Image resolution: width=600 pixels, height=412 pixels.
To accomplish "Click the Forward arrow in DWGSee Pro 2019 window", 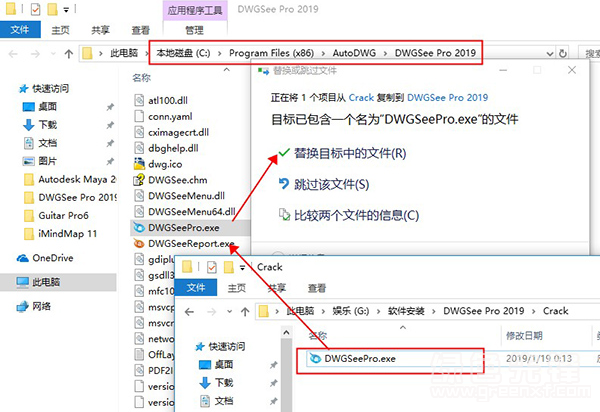I will click(35, 54).
